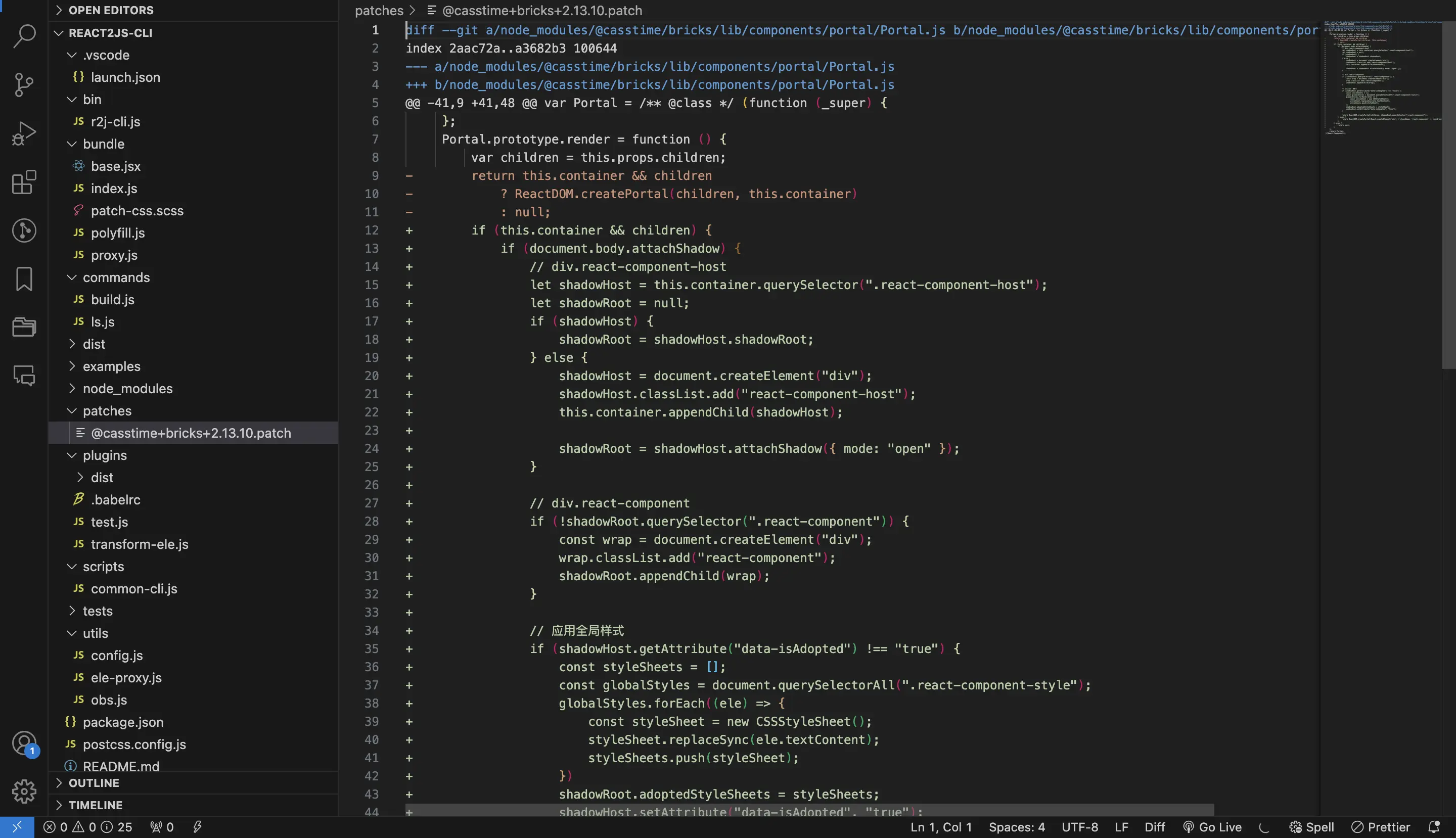This screenshot has width=1456, height=838.
Task: Toggle Go Live server in status bar
Action: [x=1212, y=827]
